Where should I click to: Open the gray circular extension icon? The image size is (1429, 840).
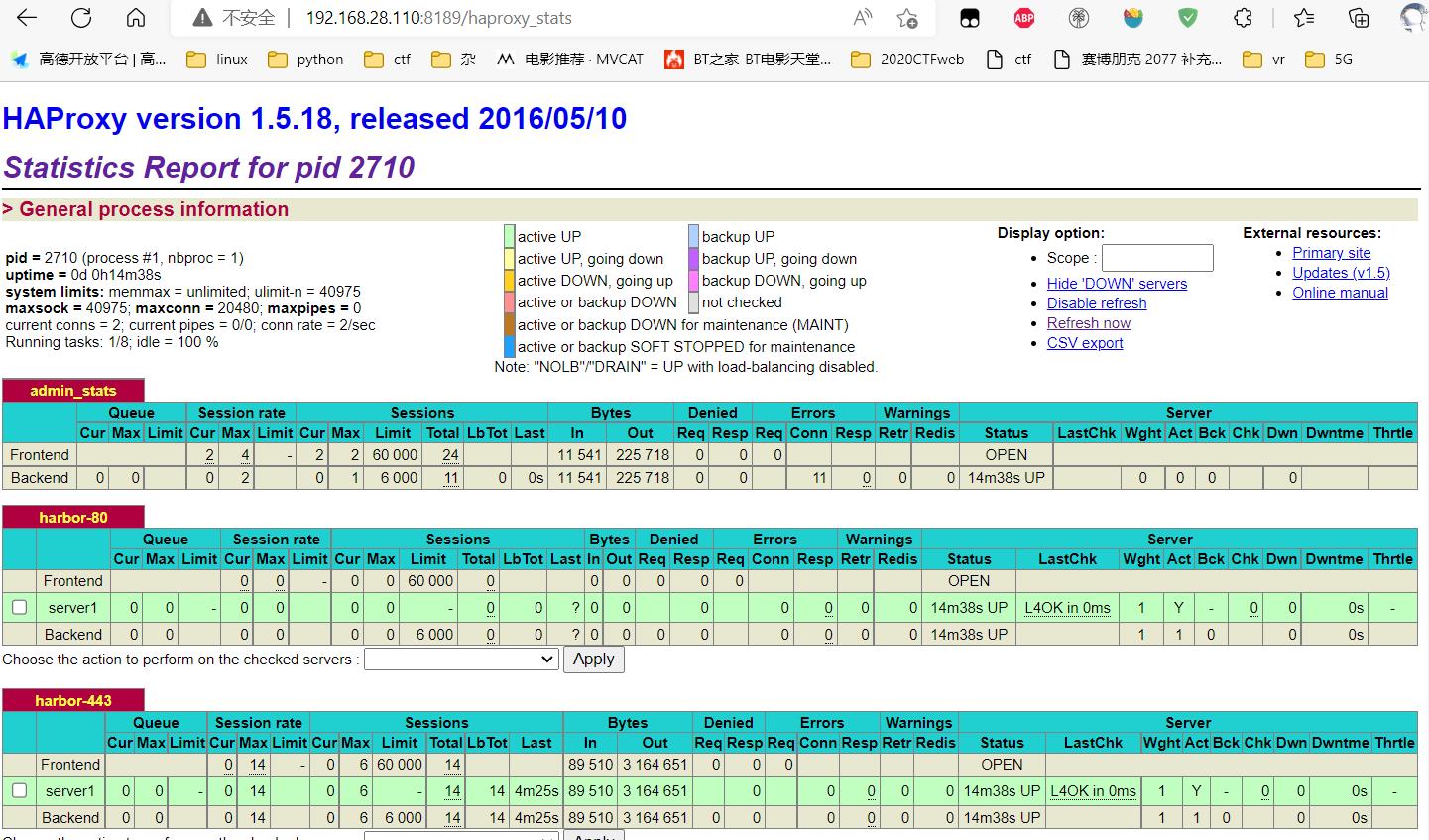tap(1079, 18)
